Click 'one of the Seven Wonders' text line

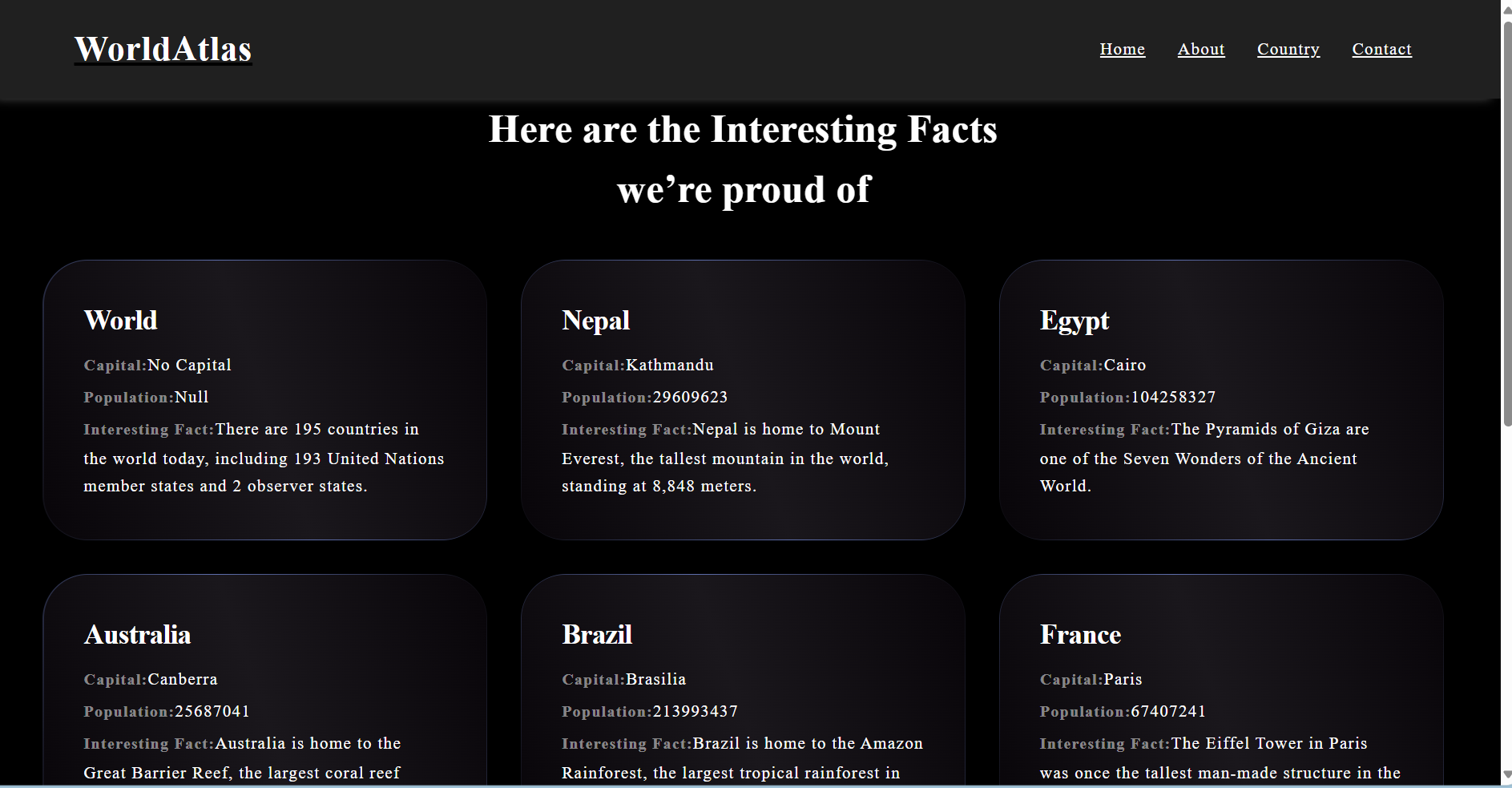[1198, 459]
